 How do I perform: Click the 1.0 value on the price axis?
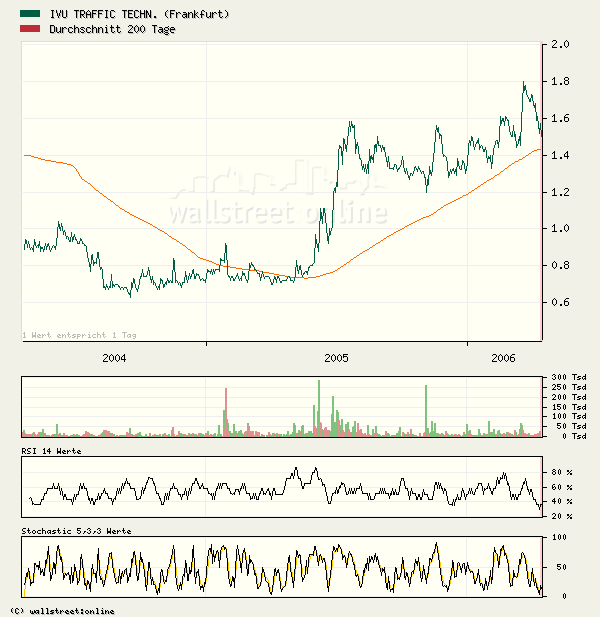(x=559, y=229)
